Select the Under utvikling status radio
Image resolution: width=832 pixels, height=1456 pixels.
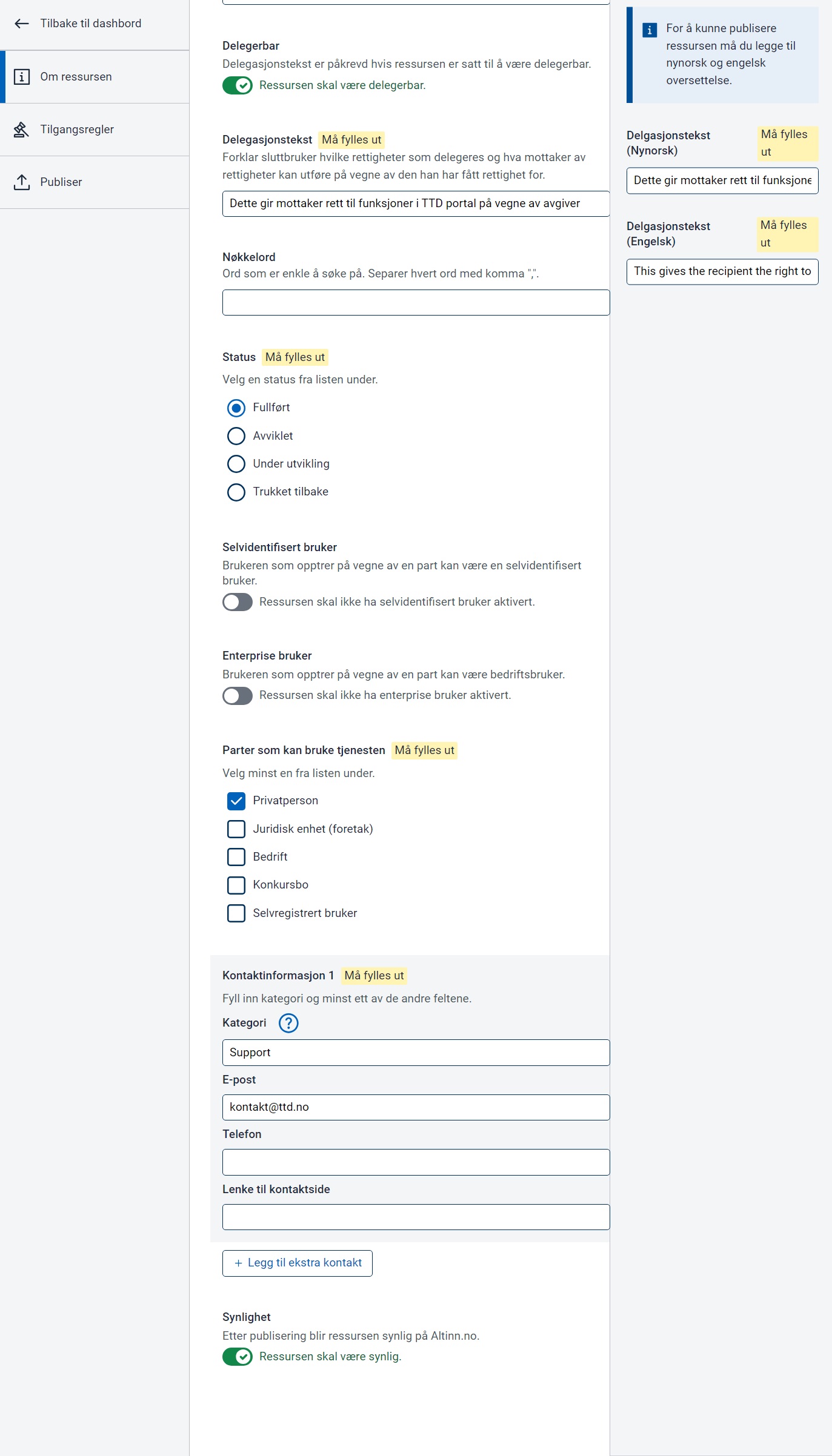click(236, 464)
